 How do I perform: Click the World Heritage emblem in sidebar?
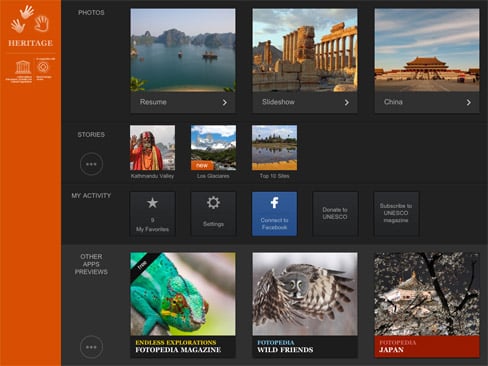click(43, 67)
